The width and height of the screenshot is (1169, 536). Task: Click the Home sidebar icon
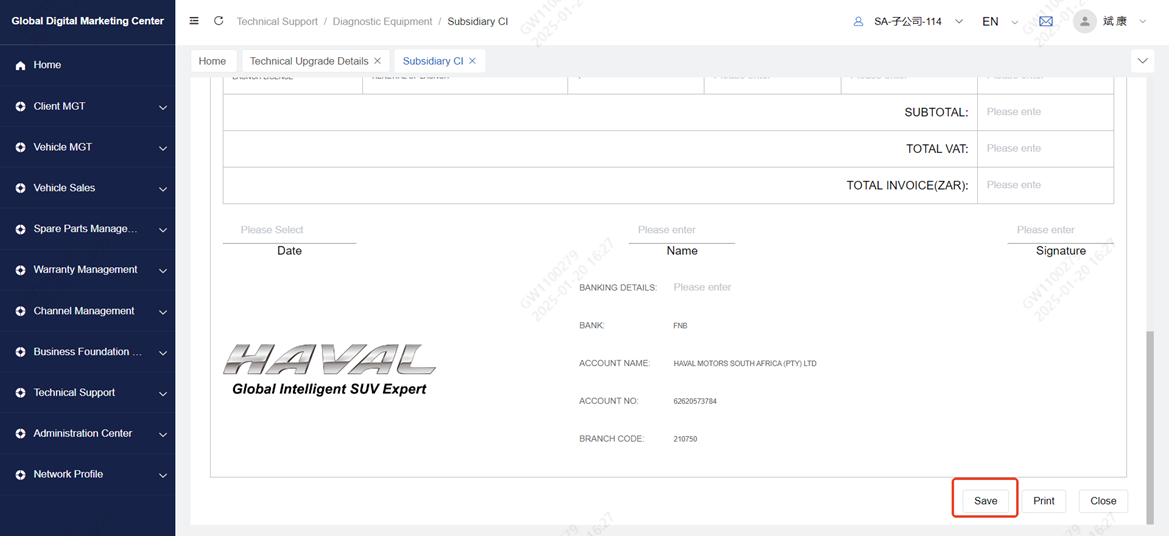point(20,65)
